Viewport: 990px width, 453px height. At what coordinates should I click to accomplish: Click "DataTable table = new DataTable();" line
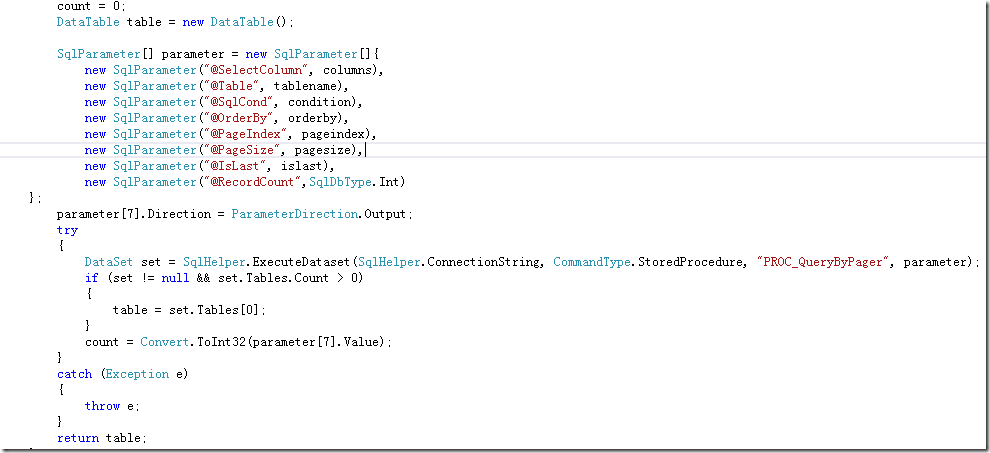tap(176, 22)
